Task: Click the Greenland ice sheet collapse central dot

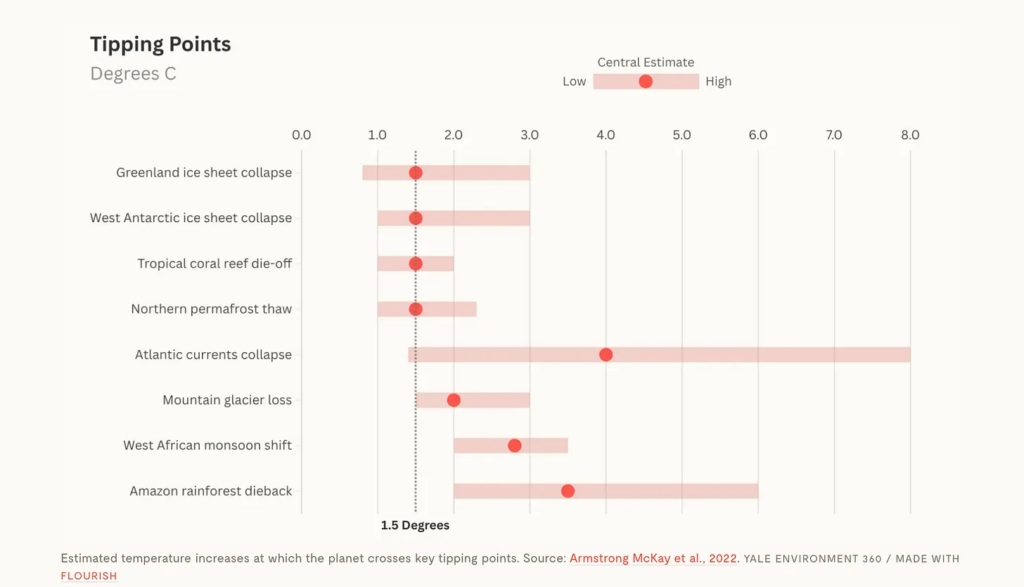Action: 416,173
